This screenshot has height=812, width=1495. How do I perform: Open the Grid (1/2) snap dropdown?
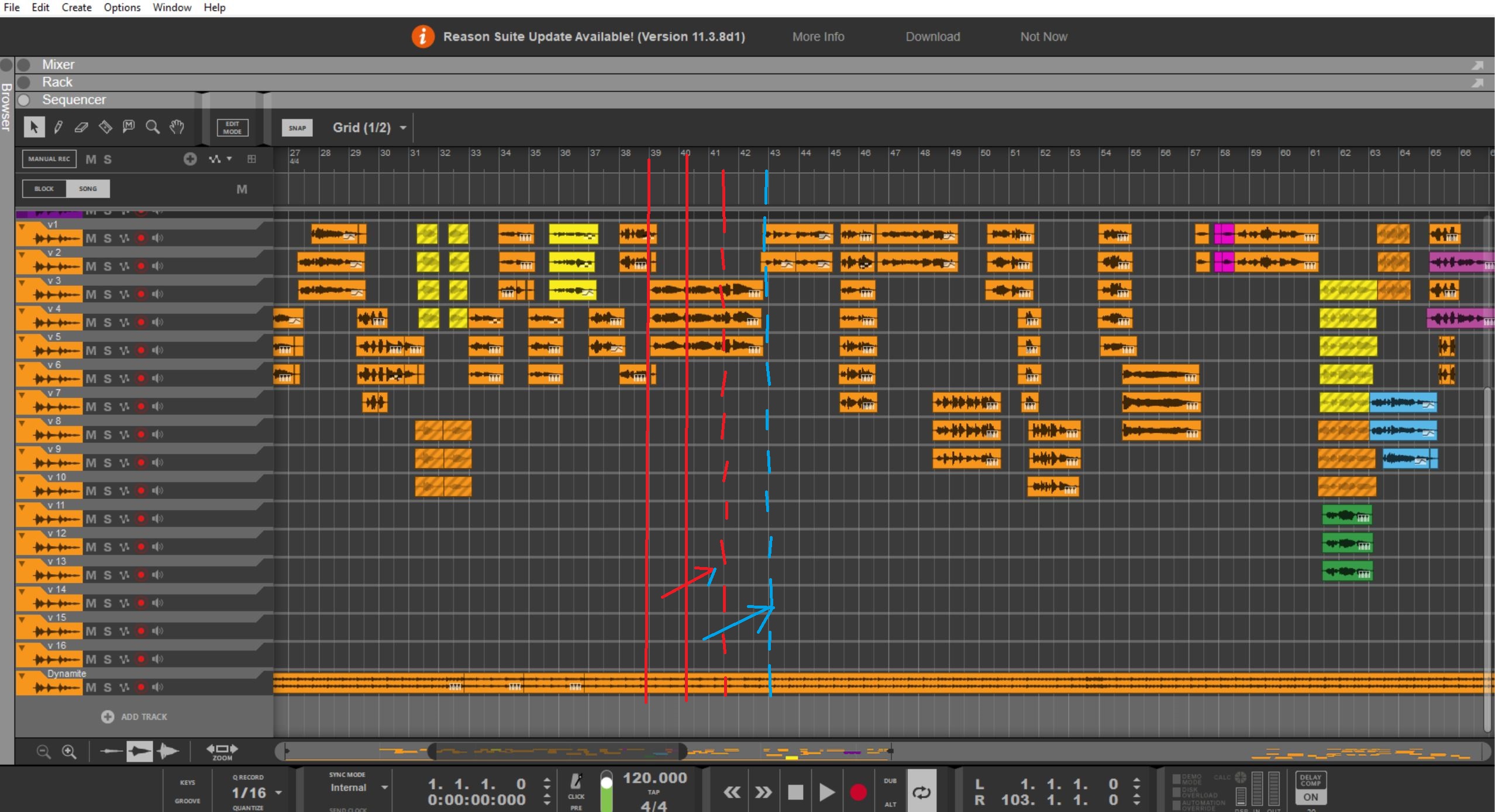coord(403,127)
